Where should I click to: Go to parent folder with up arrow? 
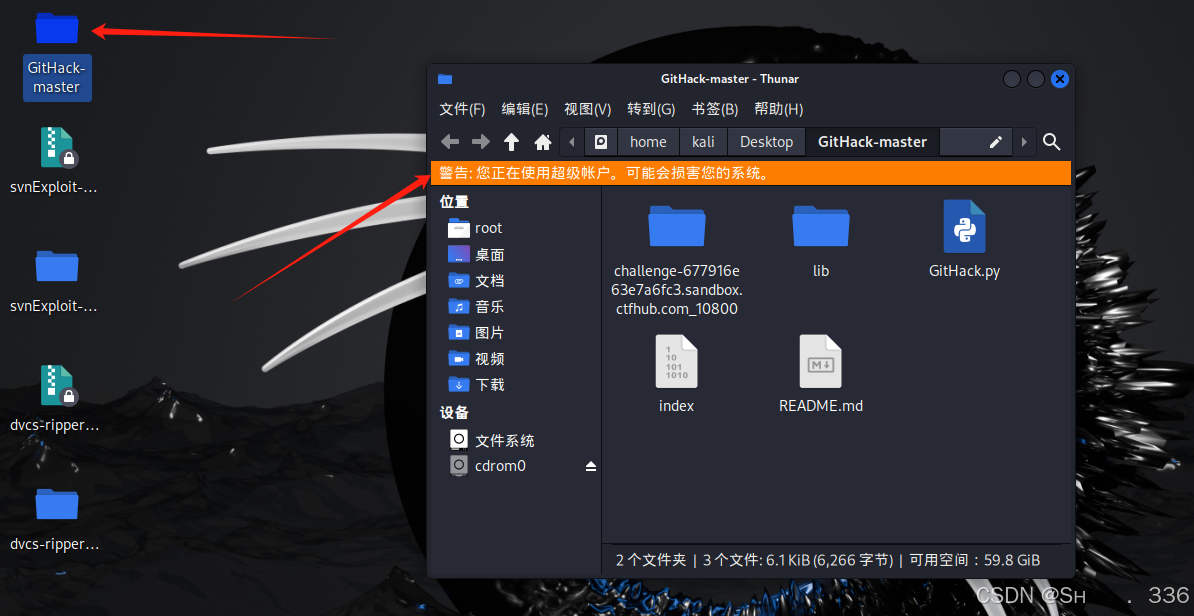[512, 142]
